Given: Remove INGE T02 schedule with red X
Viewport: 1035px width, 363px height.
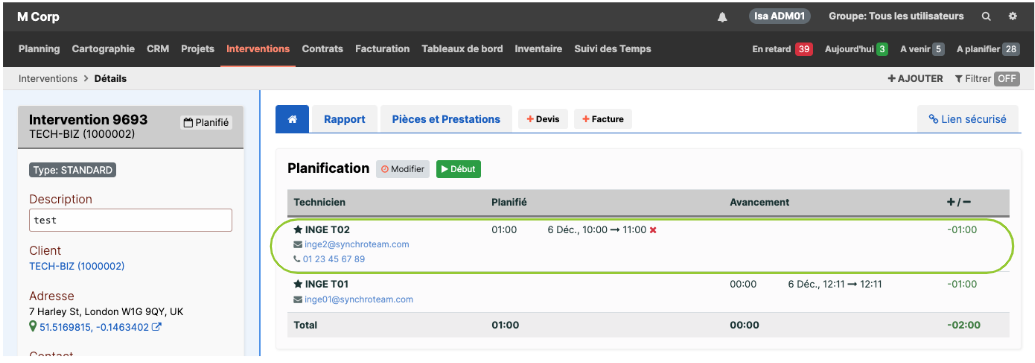Looking at the screenshot, I should (x=653, y=230).
